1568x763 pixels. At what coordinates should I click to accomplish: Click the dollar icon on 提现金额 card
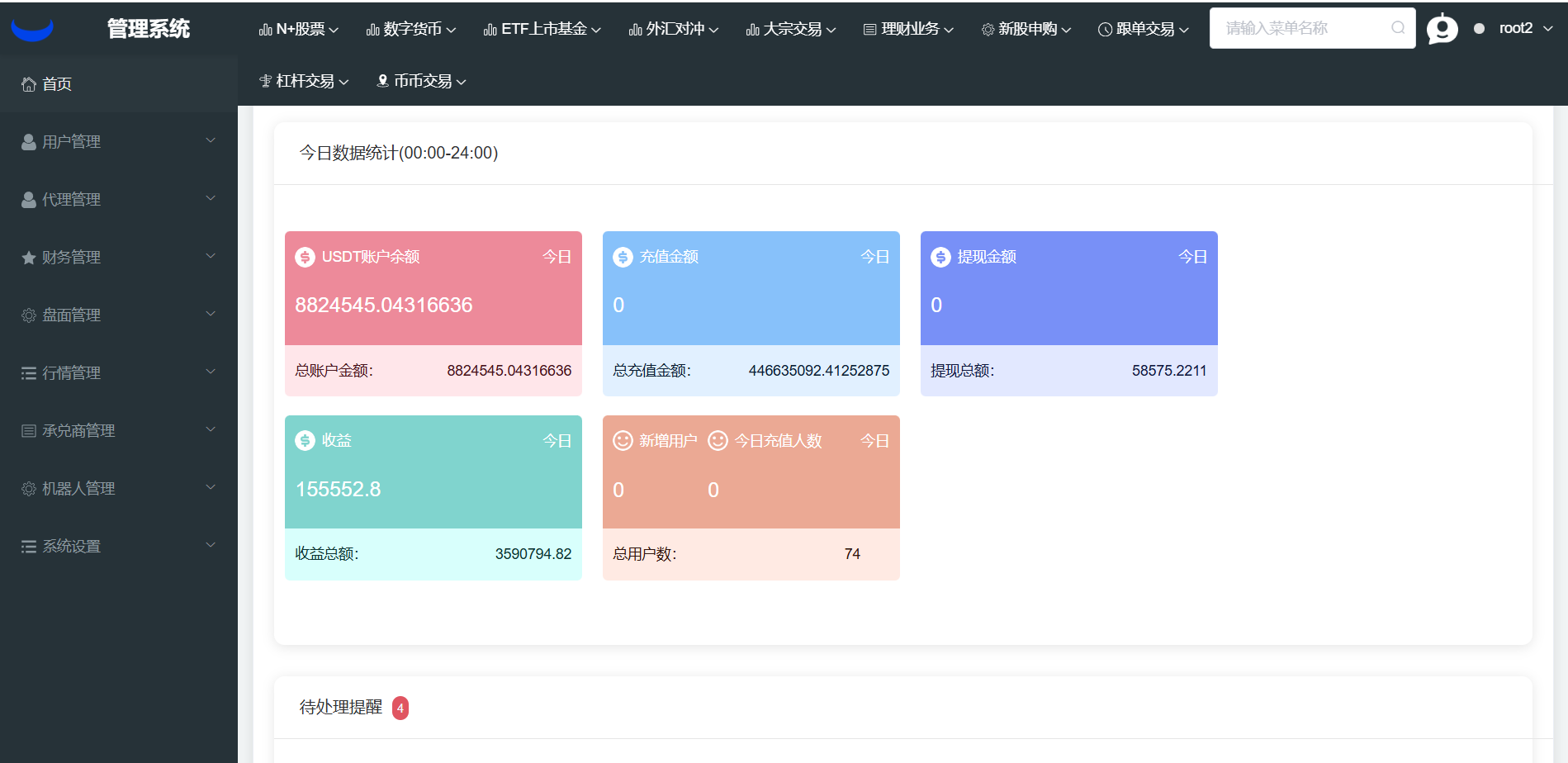click(940, 258)
